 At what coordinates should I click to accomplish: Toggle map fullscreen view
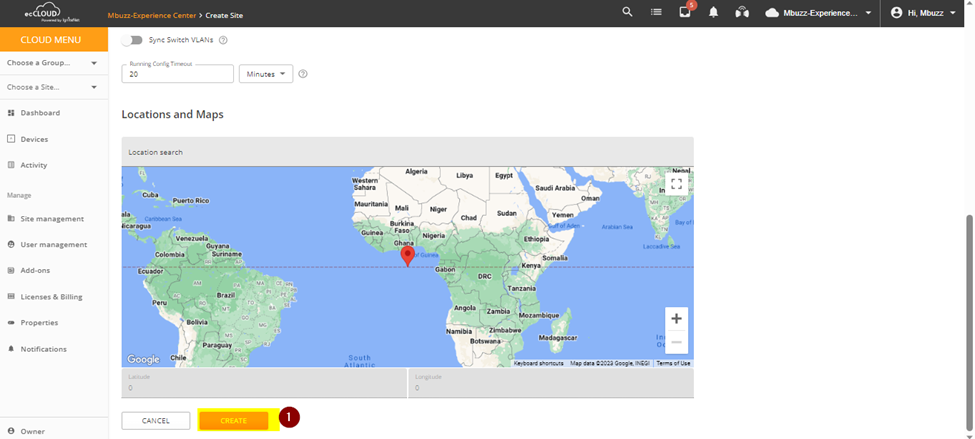pyautogui.click(x=677, y=183)
